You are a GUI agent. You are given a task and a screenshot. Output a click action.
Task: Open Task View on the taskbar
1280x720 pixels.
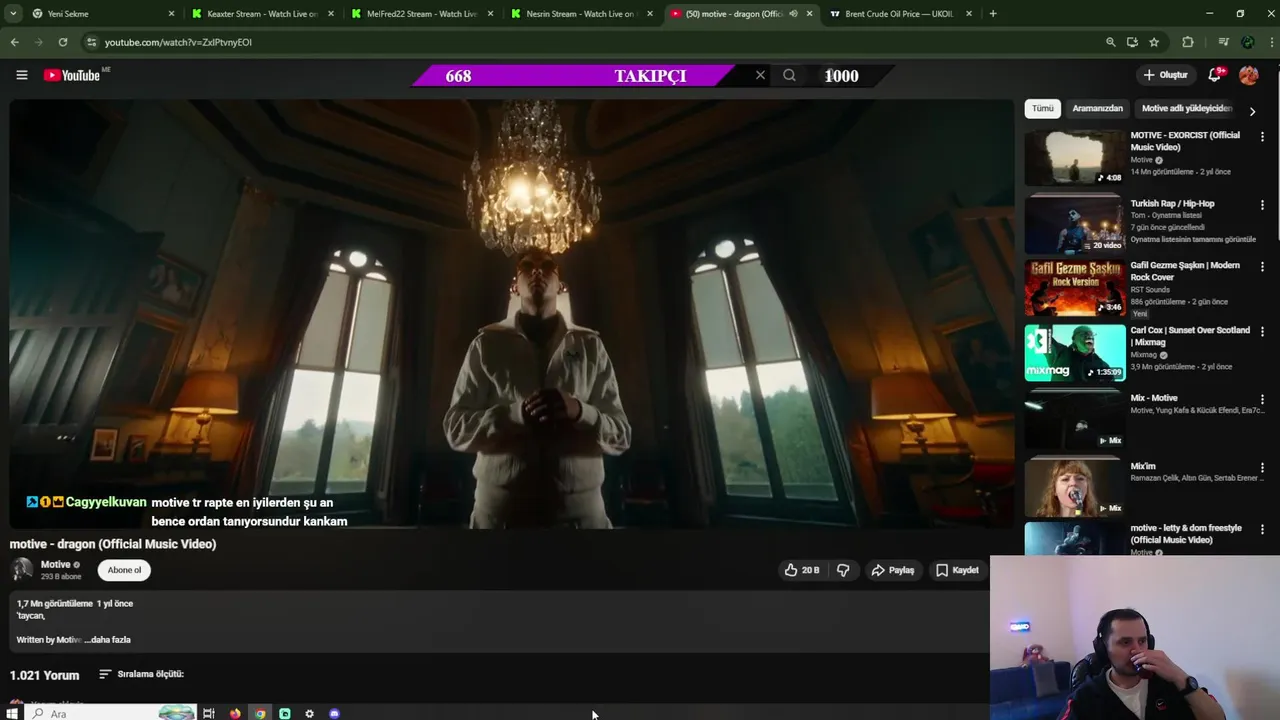(x=209, y=714)
